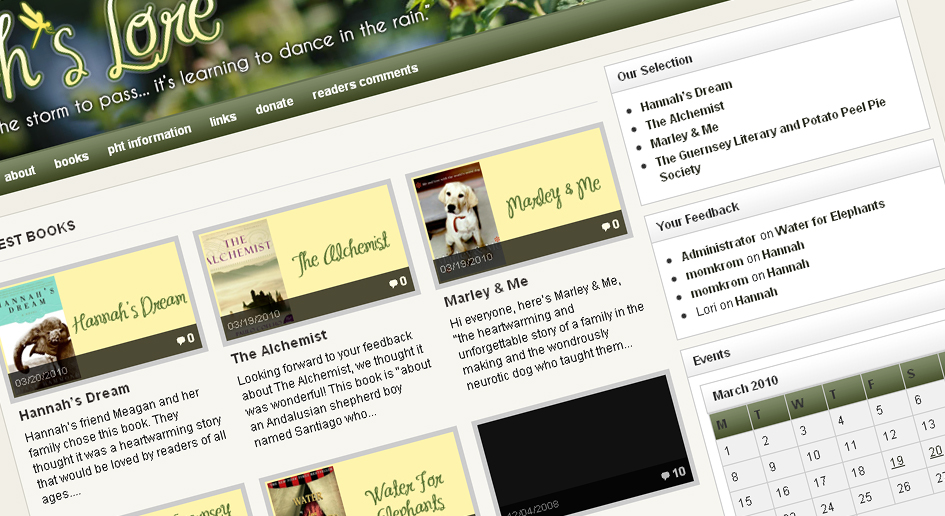Open The Alchemist post title

point(279,347)
